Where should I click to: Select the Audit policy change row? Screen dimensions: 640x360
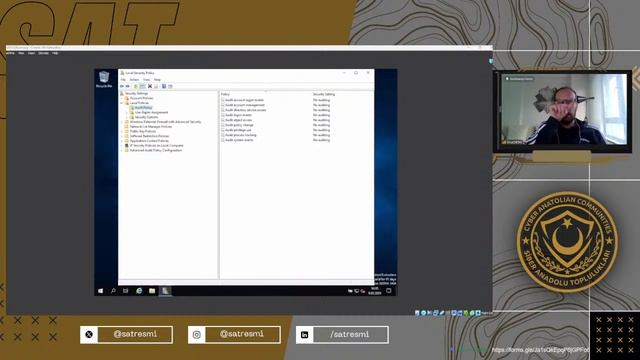point(239,125)
